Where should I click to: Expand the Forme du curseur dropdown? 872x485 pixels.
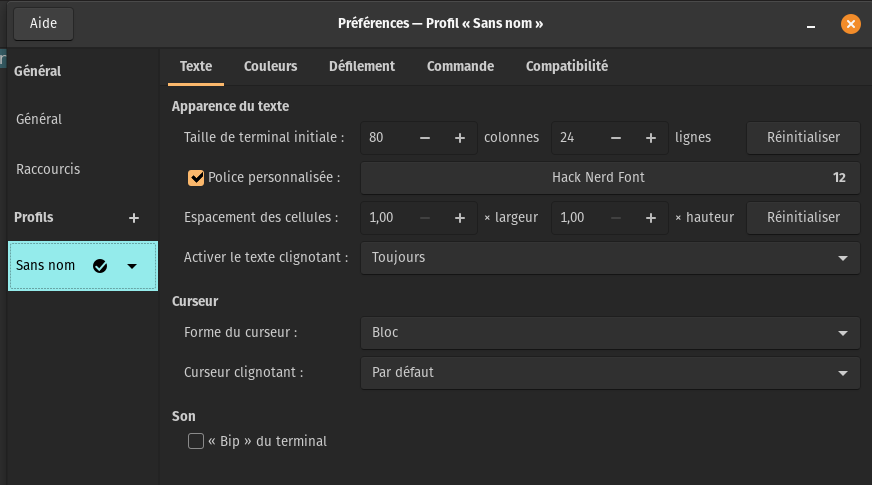point(610,333)
